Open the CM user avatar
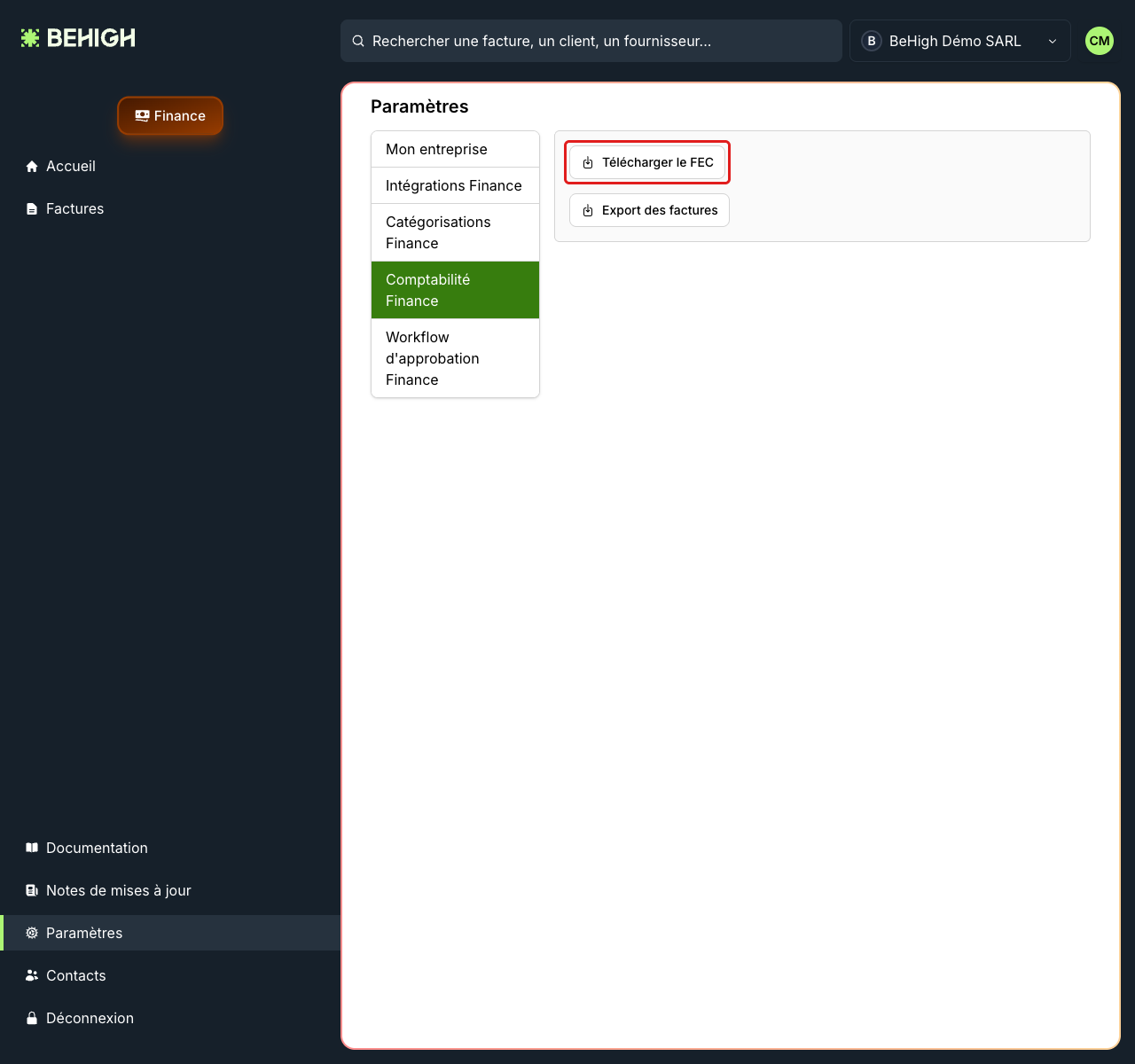Image resolution: width=1135 pixels, height=1064 pixels. click(x=1100, y=41)
